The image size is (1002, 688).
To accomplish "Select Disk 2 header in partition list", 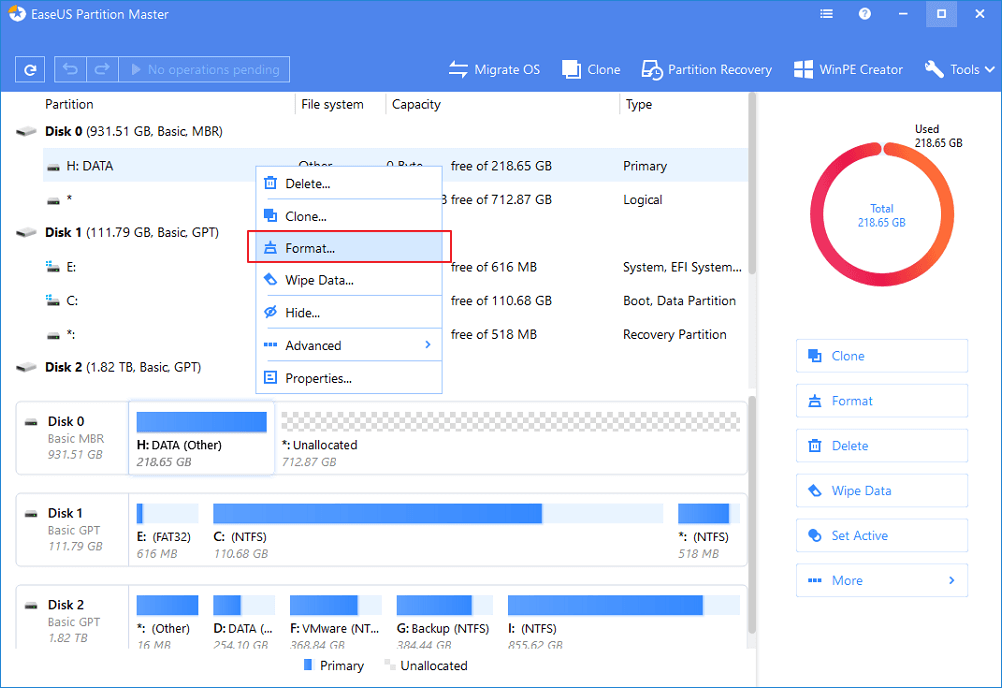I will pos(123,367).
